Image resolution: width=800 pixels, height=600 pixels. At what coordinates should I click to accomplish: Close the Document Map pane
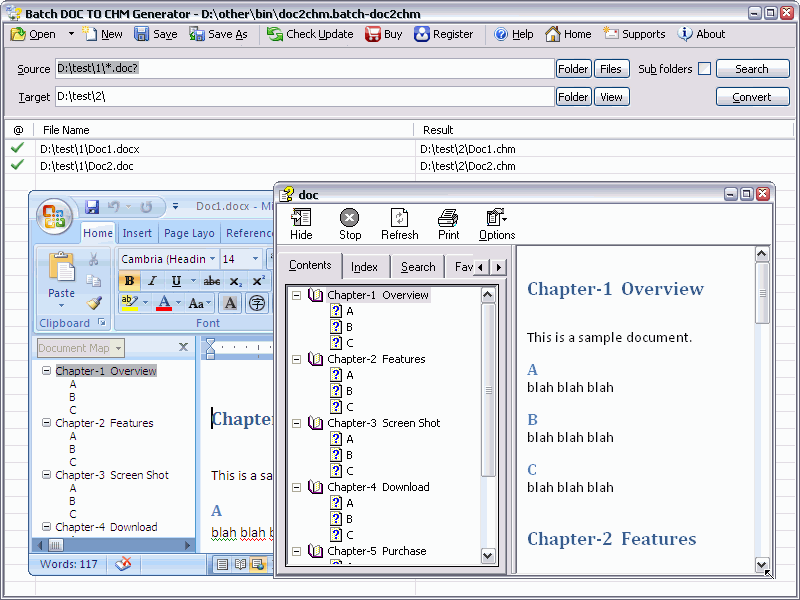tap(184, 347)
